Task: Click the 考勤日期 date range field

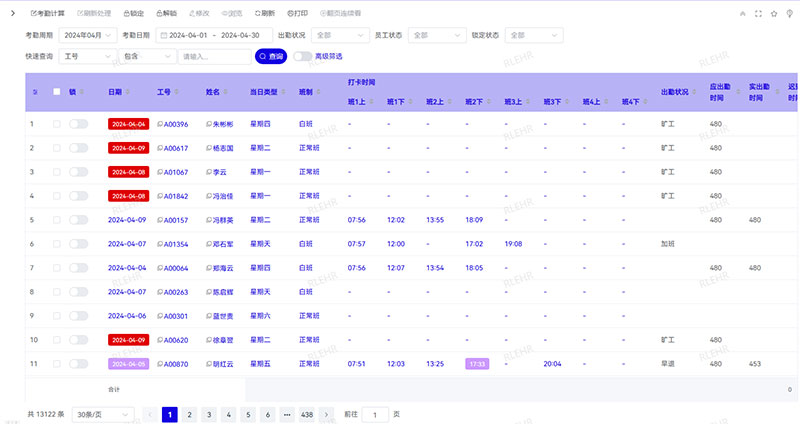Action: 214,35
